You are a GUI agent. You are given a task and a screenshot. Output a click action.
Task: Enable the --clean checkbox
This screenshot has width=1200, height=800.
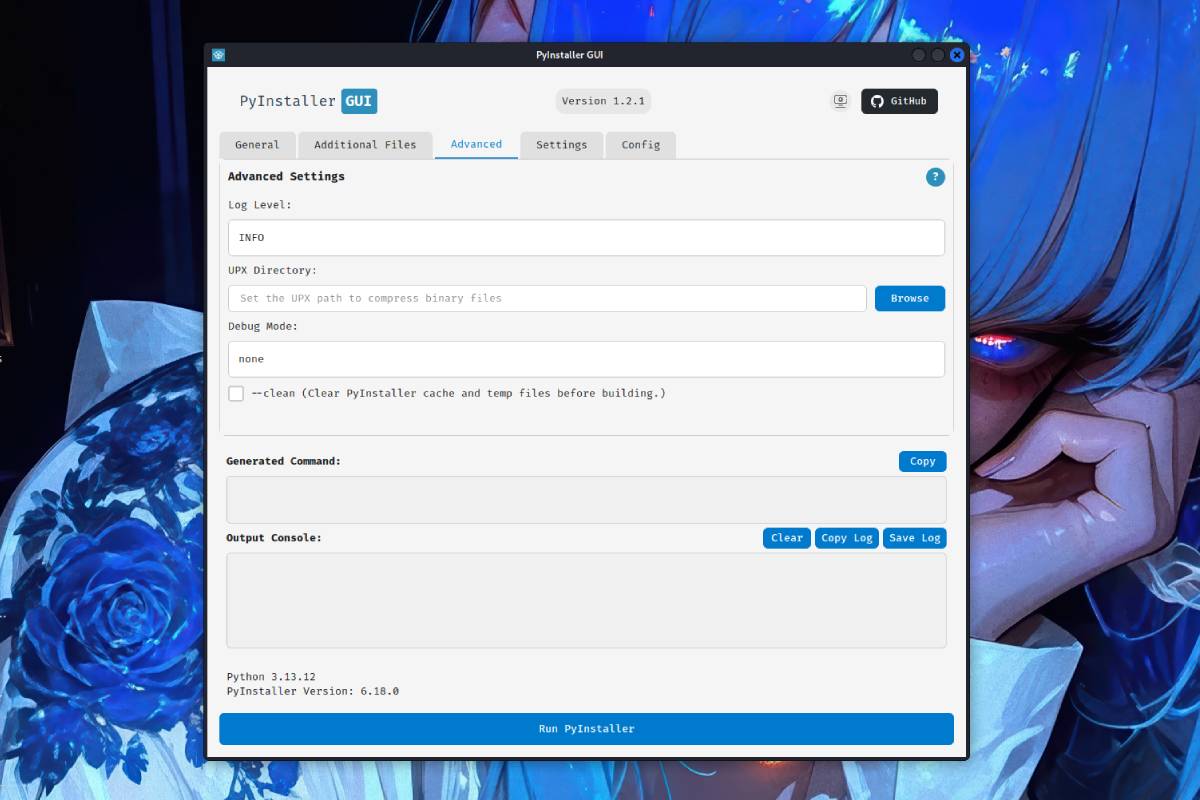(236, 394)
